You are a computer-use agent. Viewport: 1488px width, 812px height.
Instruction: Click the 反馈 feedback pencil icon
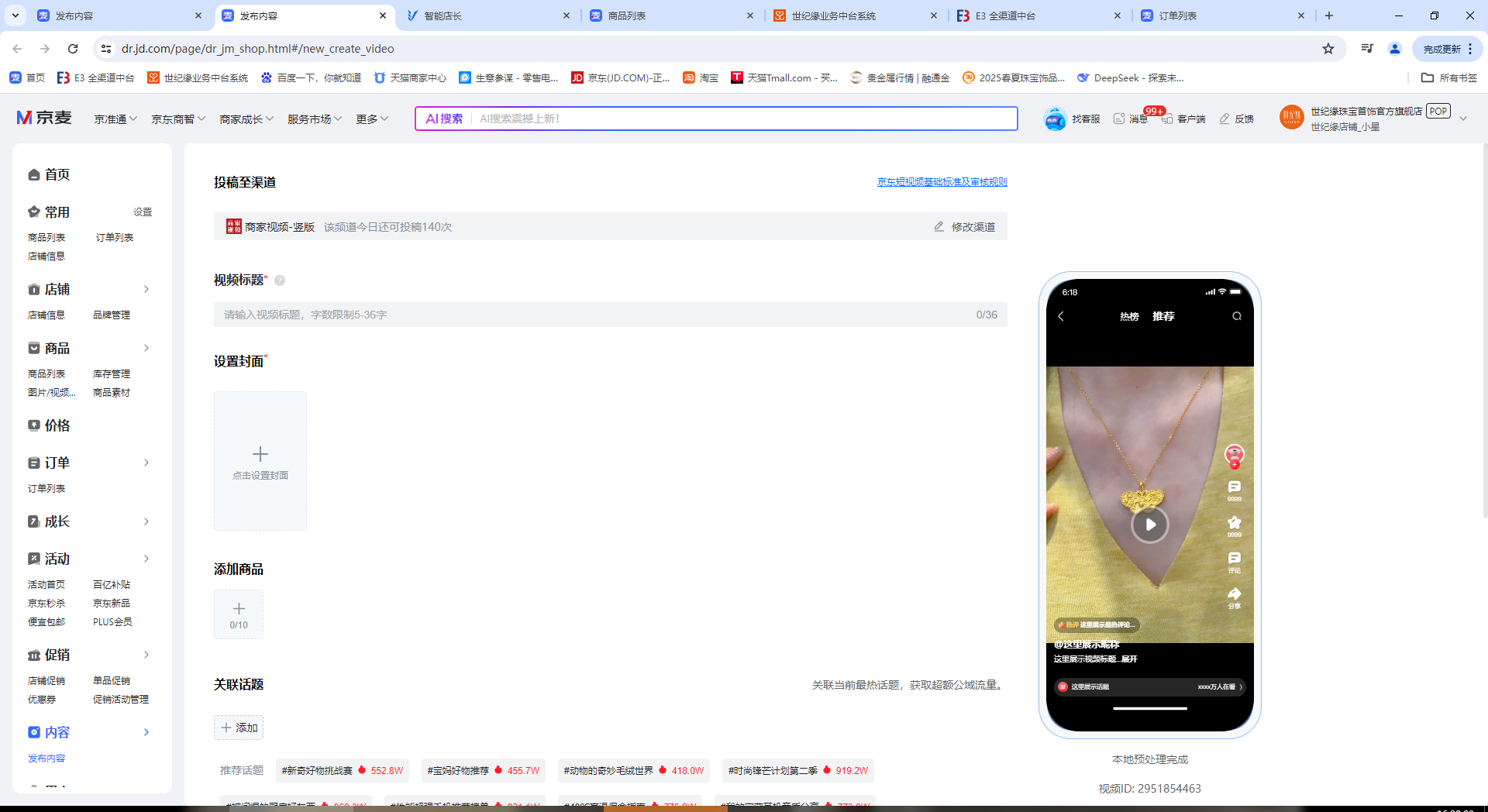(x=1224, y=119)
